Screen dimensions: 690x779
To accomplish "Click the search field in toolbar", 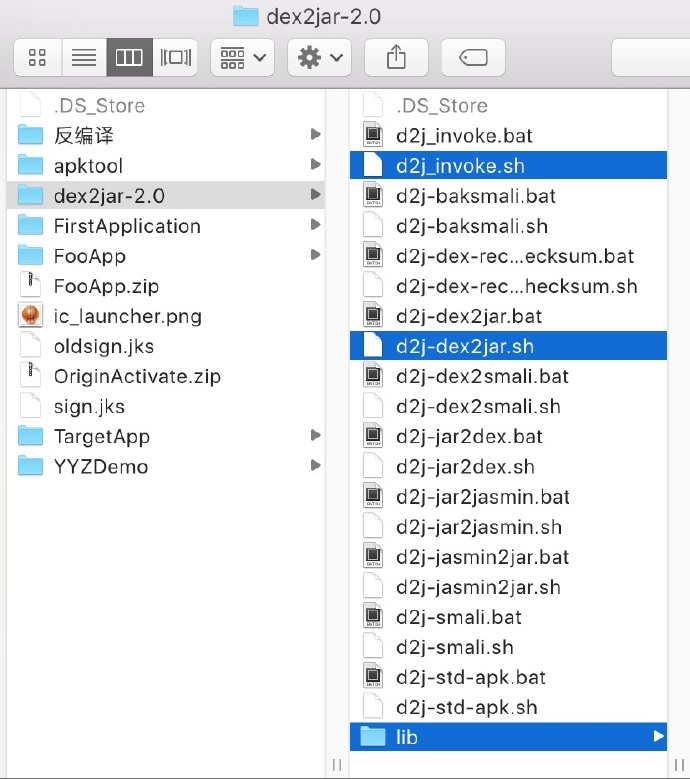I will click(651, 58).
